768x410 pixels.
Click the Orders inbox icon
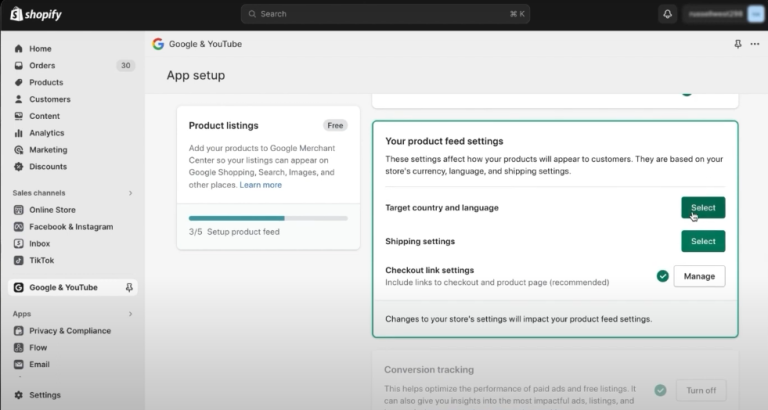coord(19,65)
